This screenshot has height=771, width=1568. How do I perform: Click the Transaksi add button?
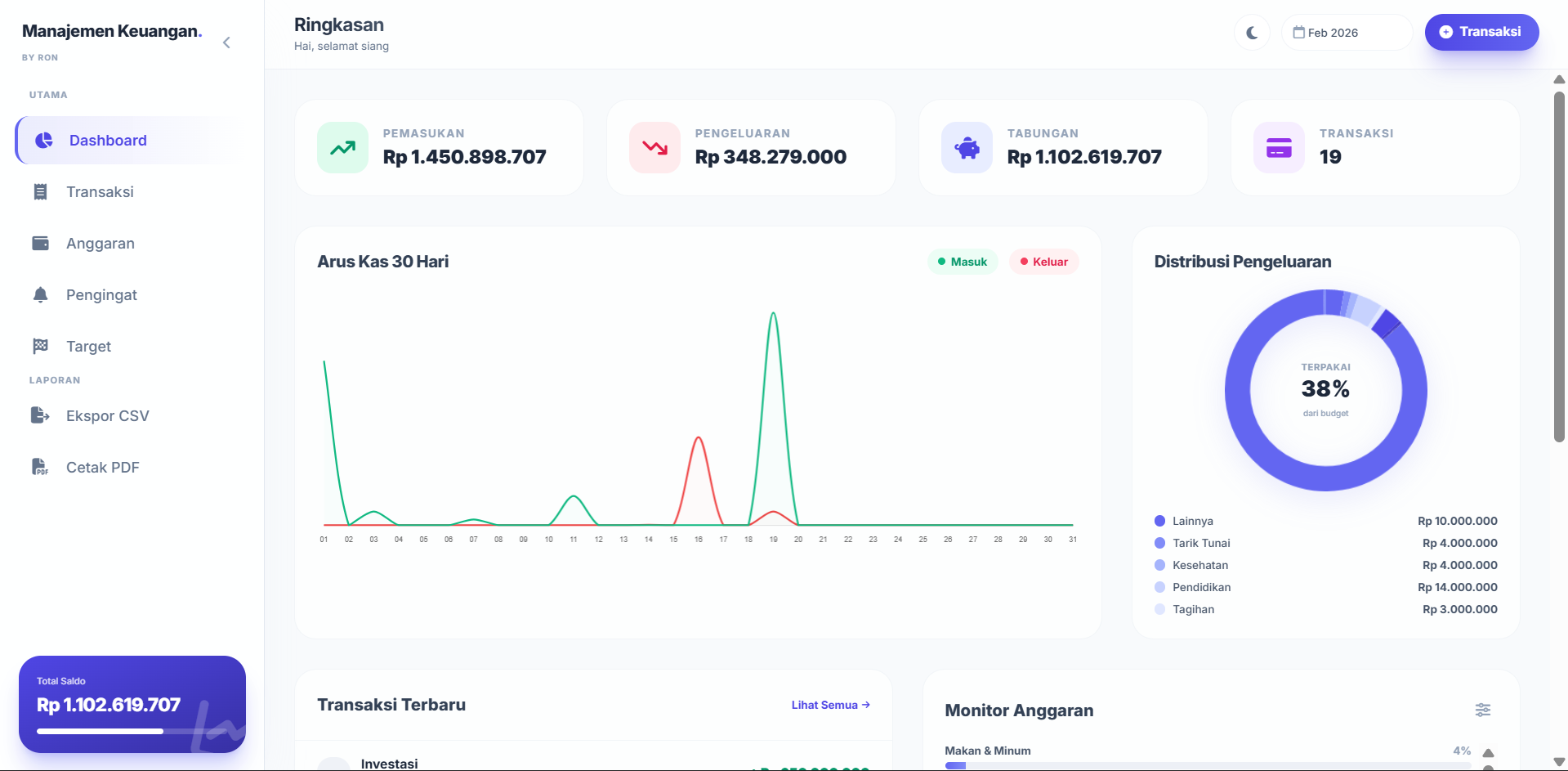coord(1481,32)
